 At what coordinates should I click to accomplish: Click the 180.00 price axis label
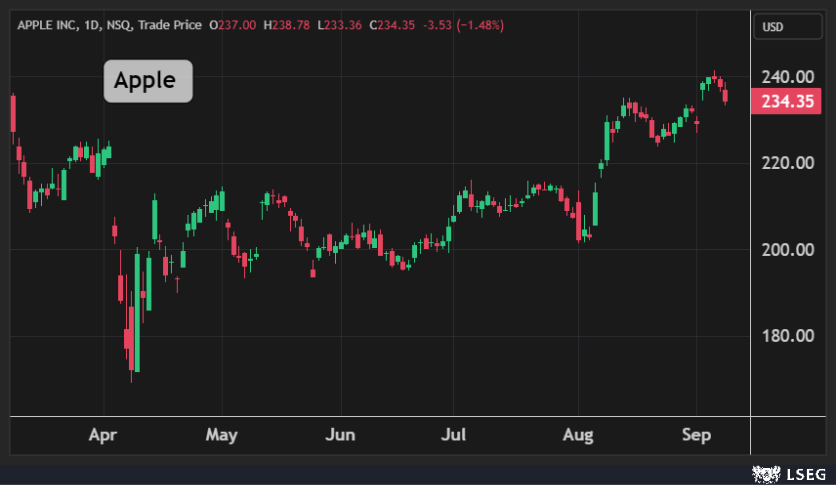pyautogui.click(x=786, y=335)
